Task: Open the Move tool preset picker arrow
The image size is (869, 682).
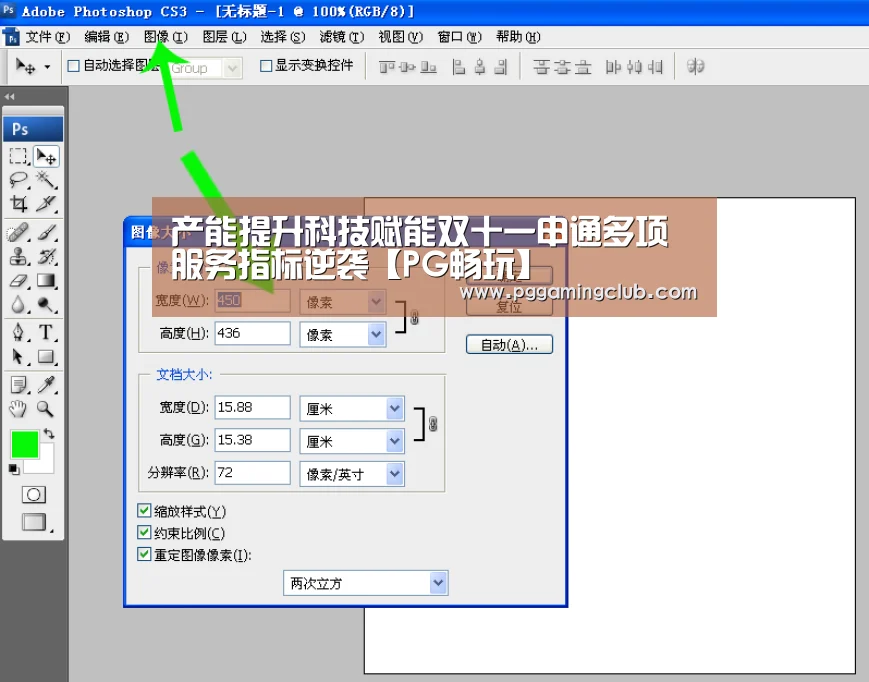Action: pos(47,67)
